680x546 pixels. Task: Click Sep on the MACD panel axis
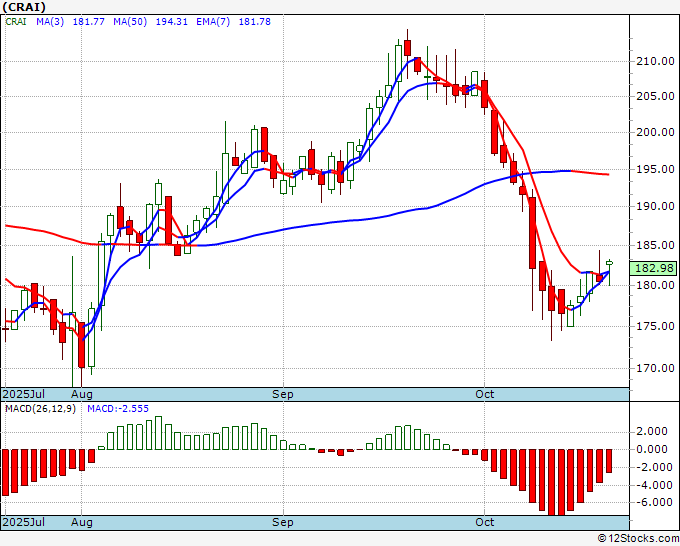283,522
